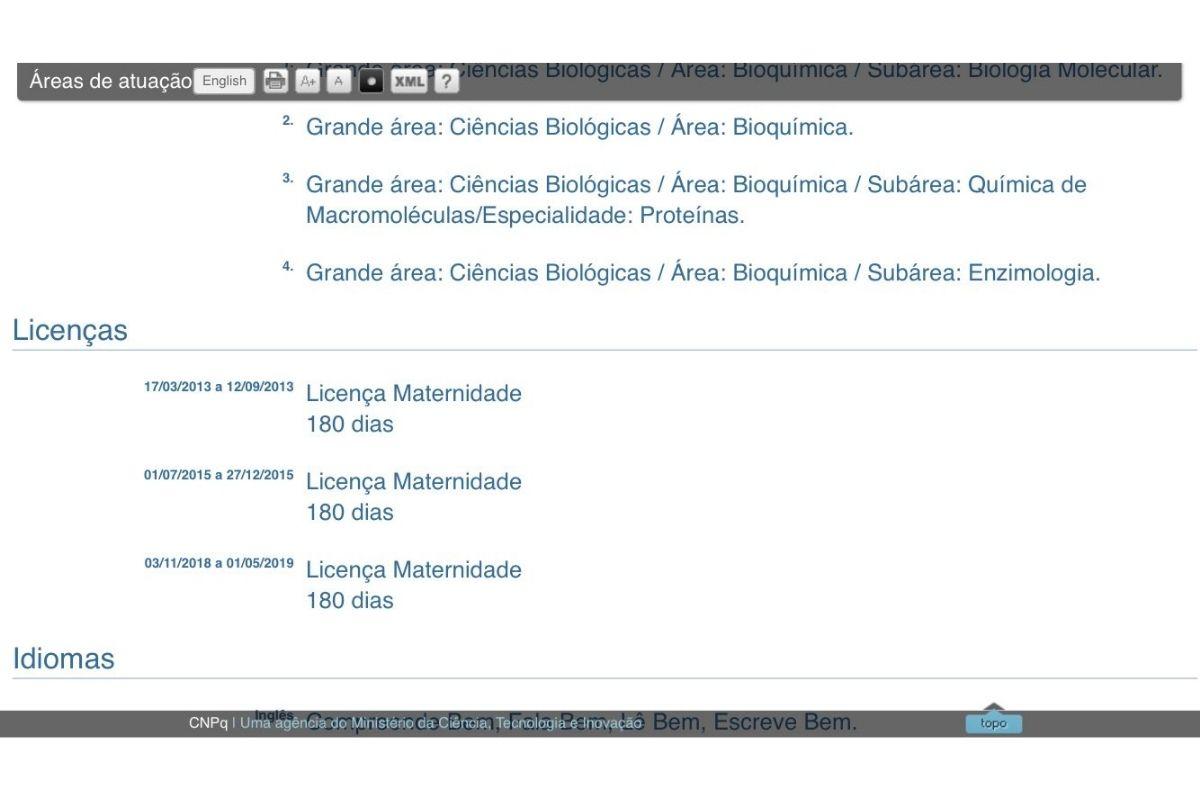The image size is (1200, 800).
Task: Click the Idiomas section heading
Action: coord(63,659)
